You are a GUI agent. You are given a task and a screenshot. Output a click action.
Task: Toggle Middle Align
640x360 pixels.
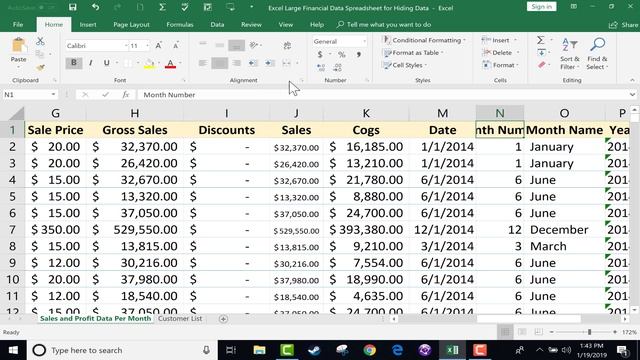pyautogui.click(x=220, y=45)
